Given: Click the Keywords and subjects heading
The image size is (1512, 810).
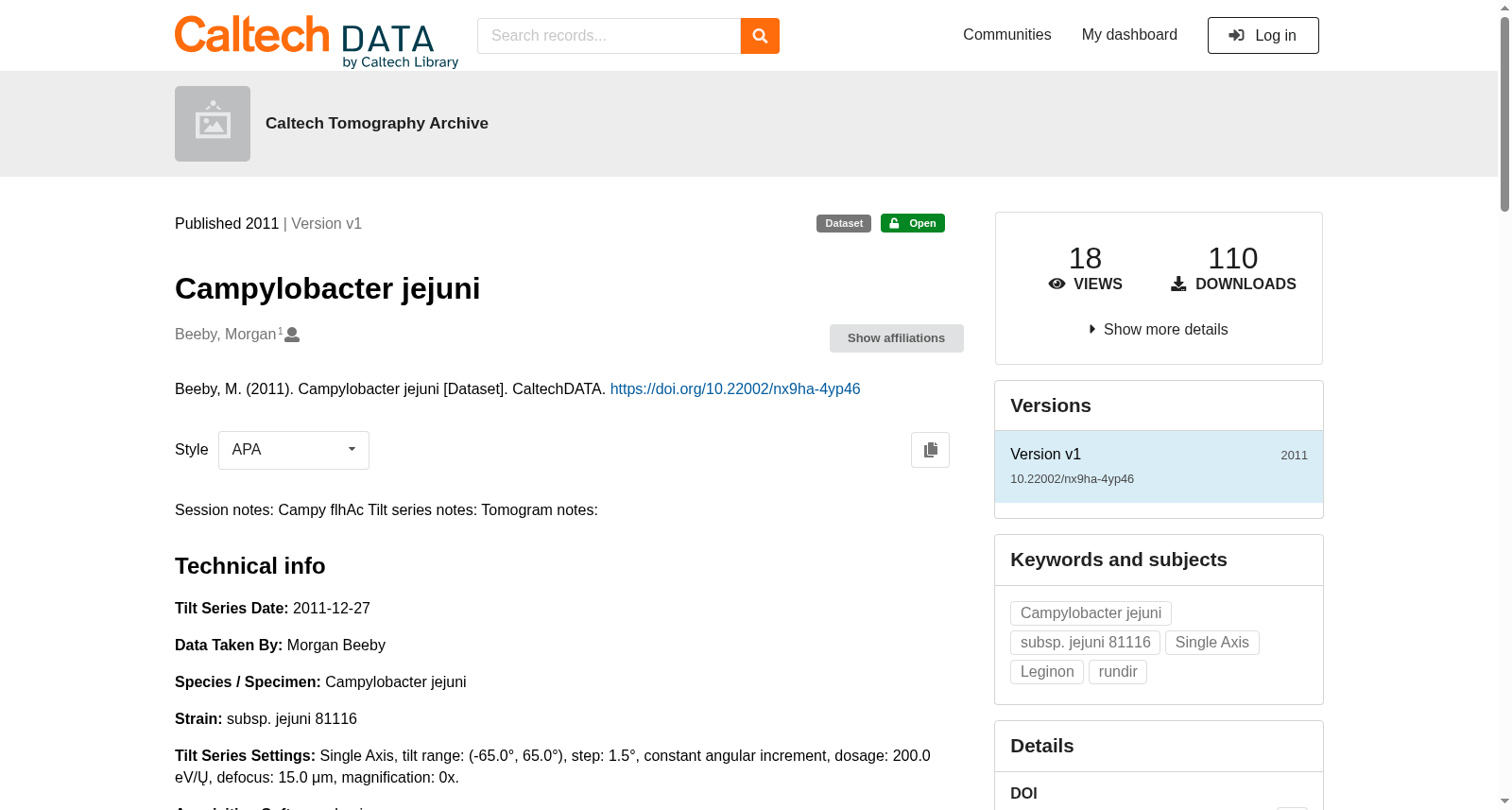Looking at the screenshot, I should point(1119,560).
